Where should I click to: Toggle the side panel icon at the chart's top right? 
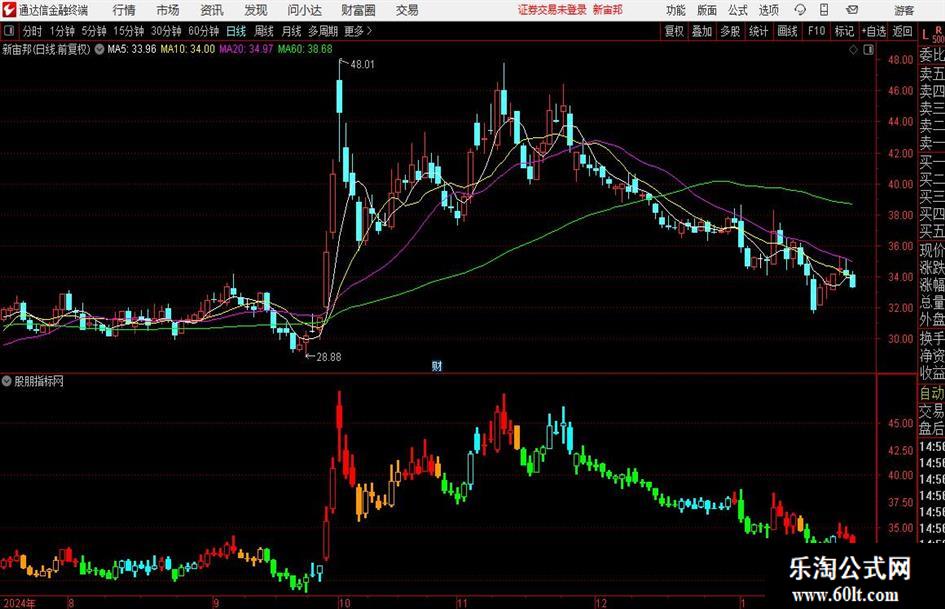pos(868,50)
